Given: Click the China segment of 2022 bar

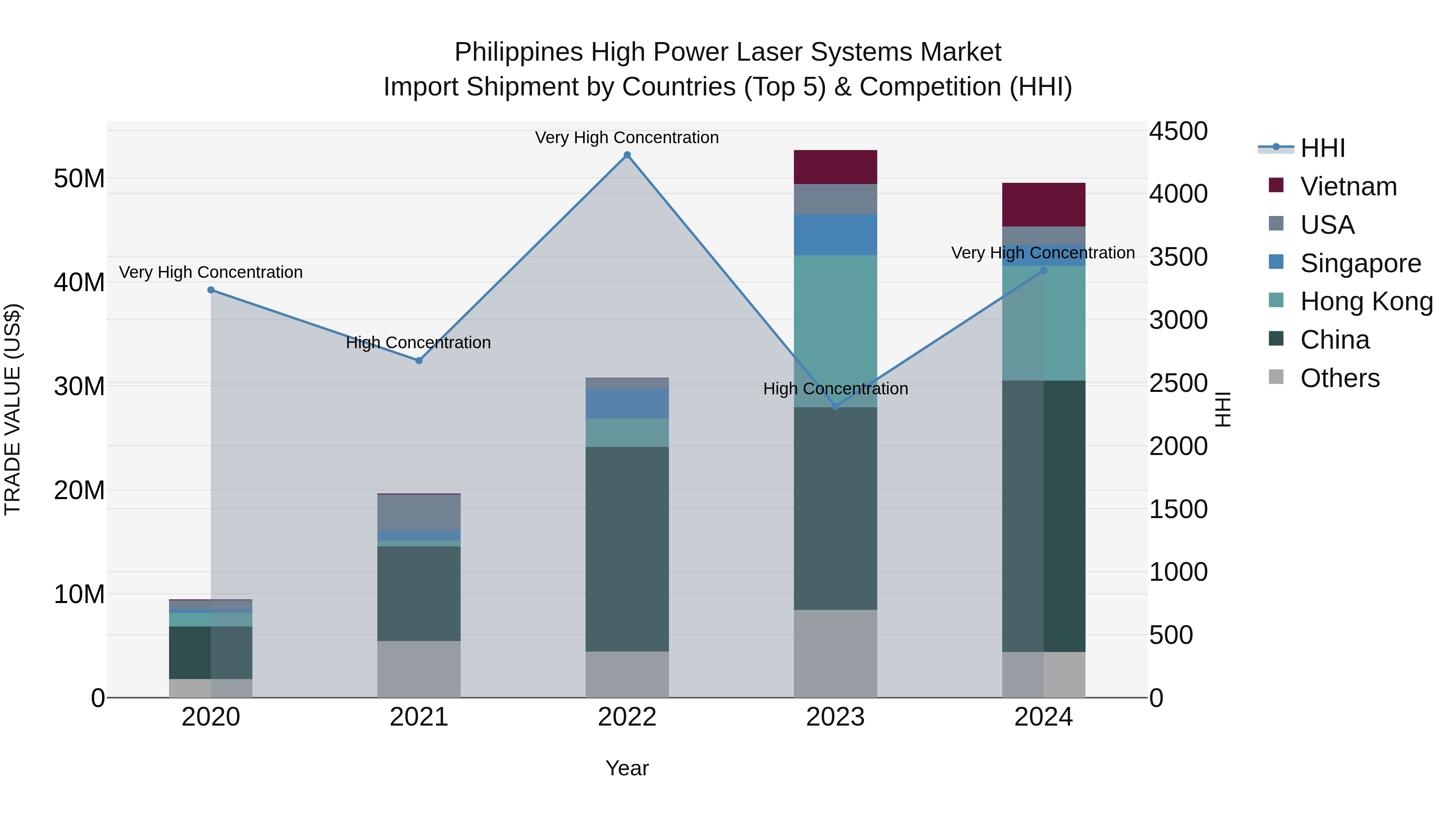Looking at the screenshot, I should [627, 549].
